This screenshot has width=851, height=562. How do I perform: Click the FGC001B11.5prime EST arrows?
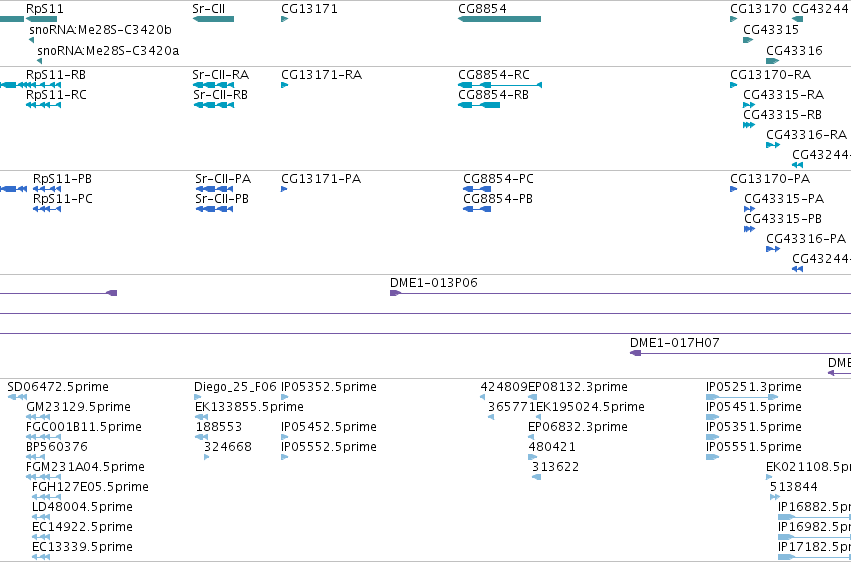43,437
